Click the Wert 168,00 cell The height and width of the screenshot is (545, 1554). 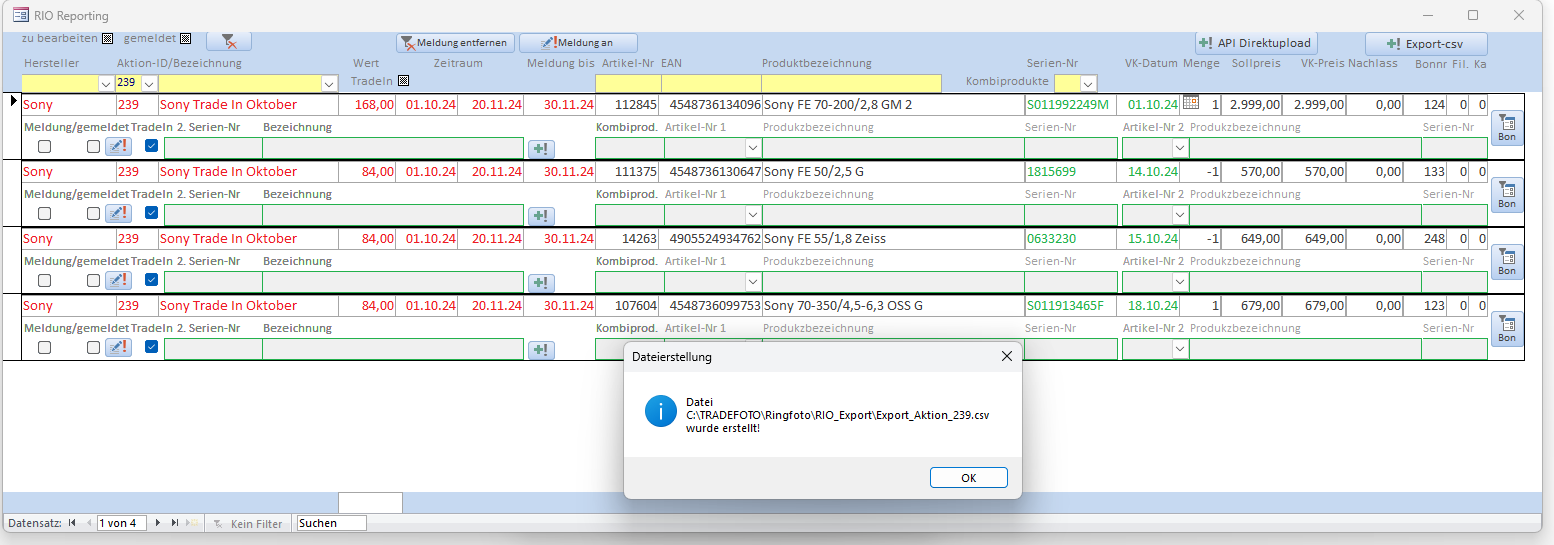(x=366, y=104)
